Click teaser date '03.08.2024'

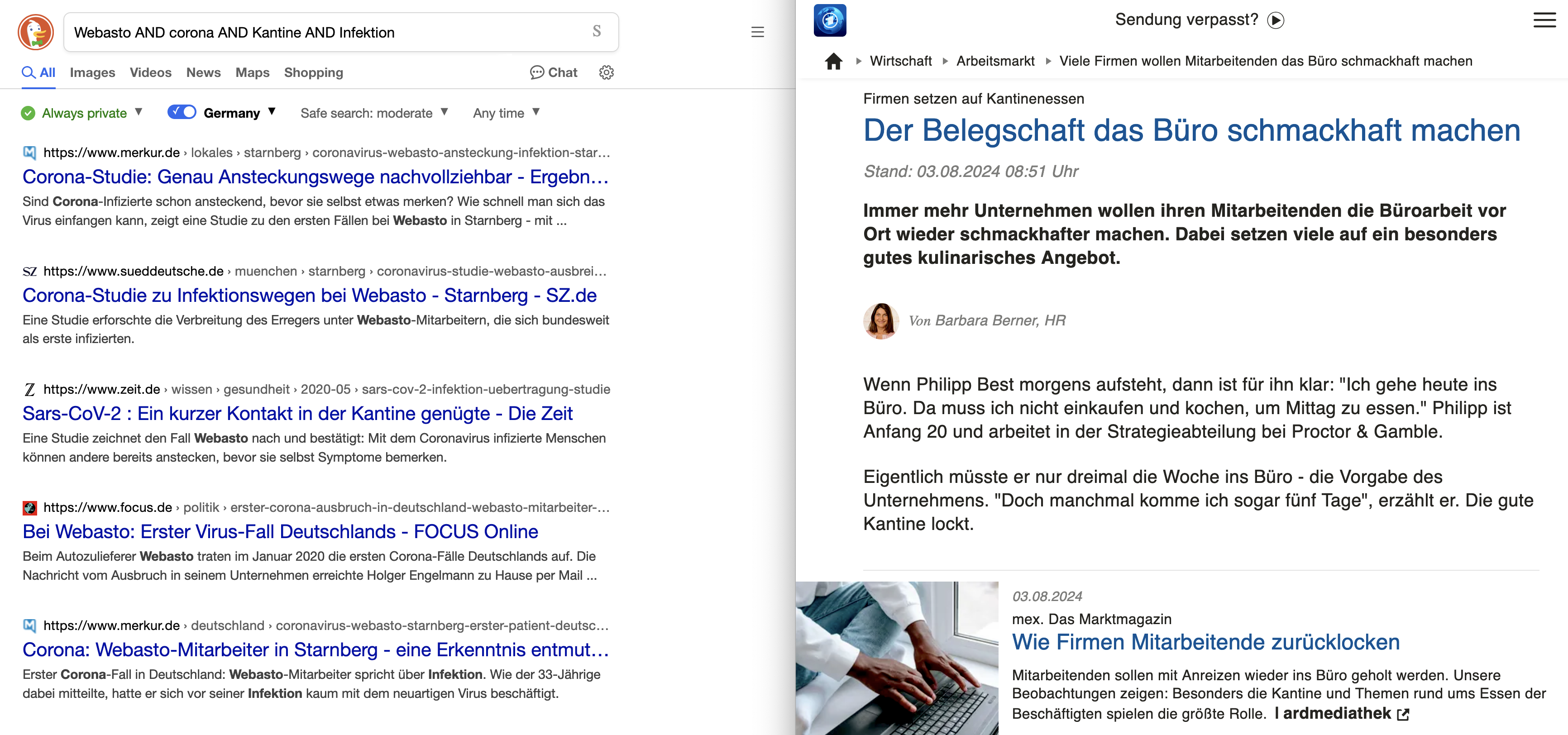click(x=1047, y=596)
